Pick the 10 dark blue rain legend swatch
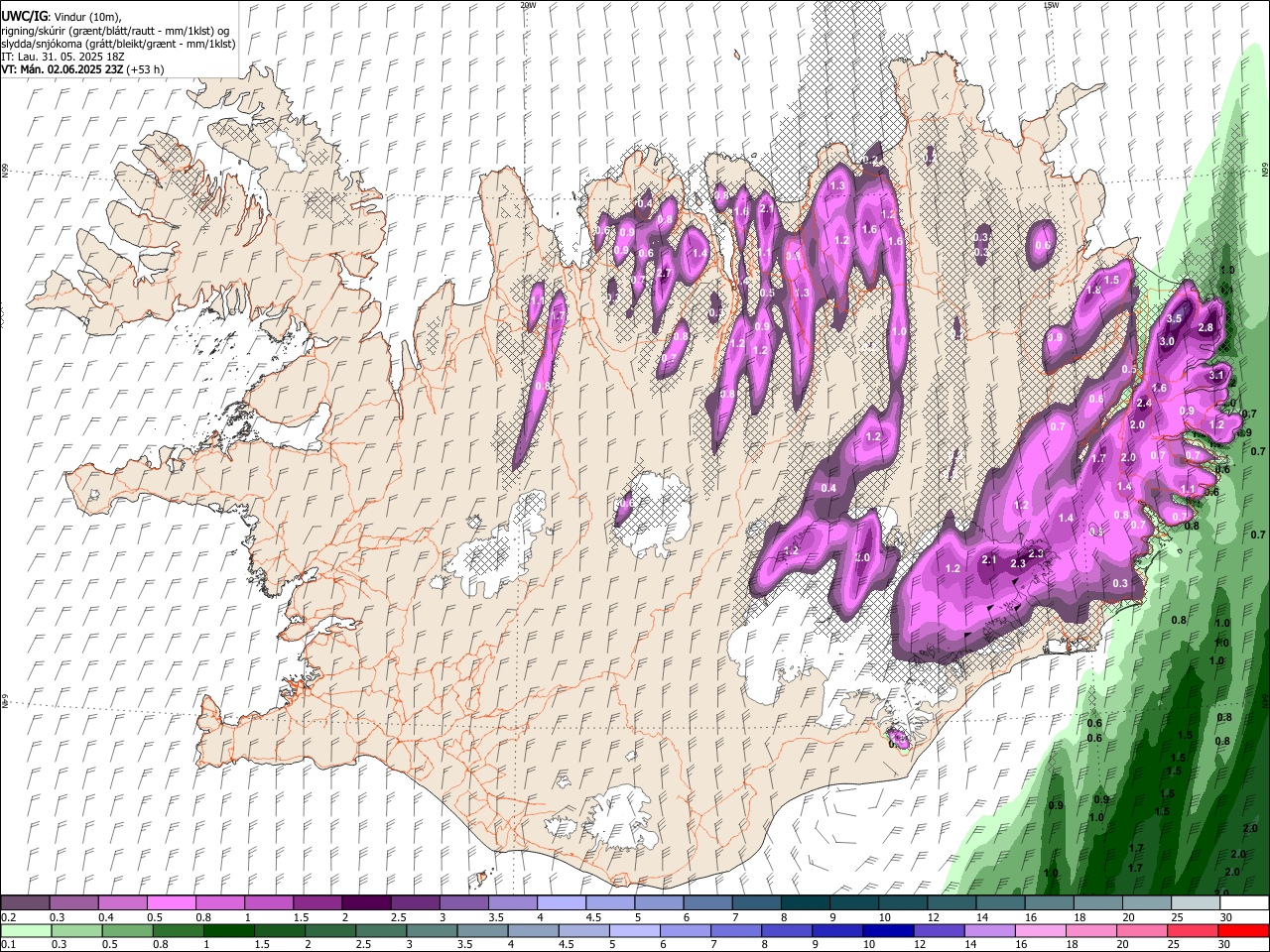The image size is (1270, 952). click(887, 931)
